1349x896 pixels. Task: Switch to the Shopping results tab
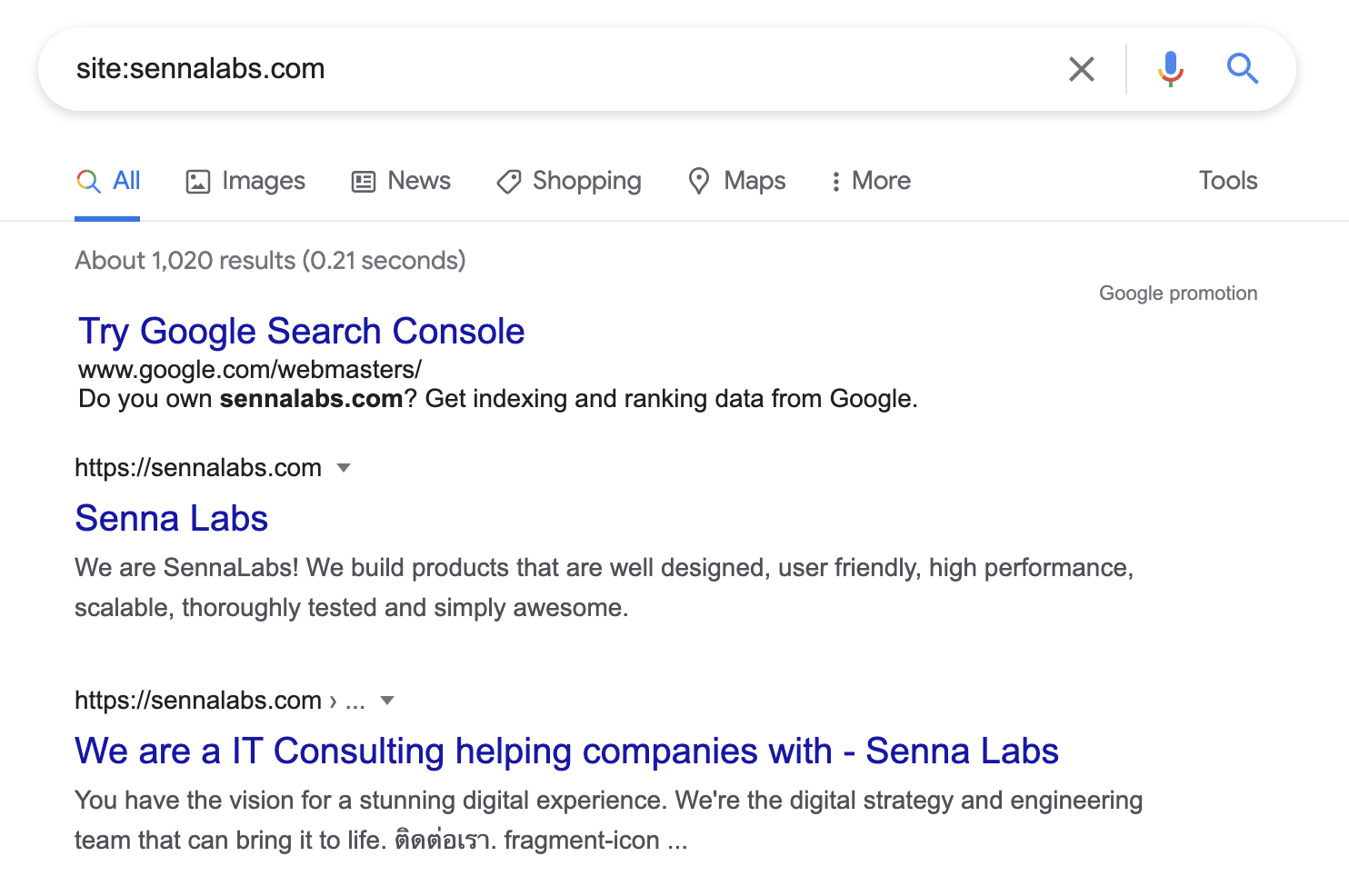[x=586, y=181]
